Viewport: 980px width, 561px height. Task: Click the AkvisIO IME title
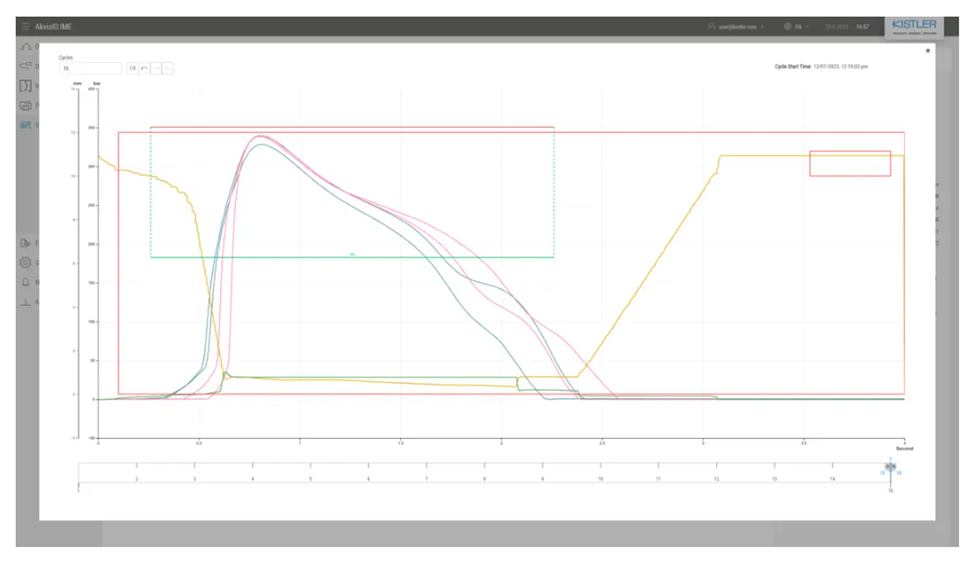(53, 27)
